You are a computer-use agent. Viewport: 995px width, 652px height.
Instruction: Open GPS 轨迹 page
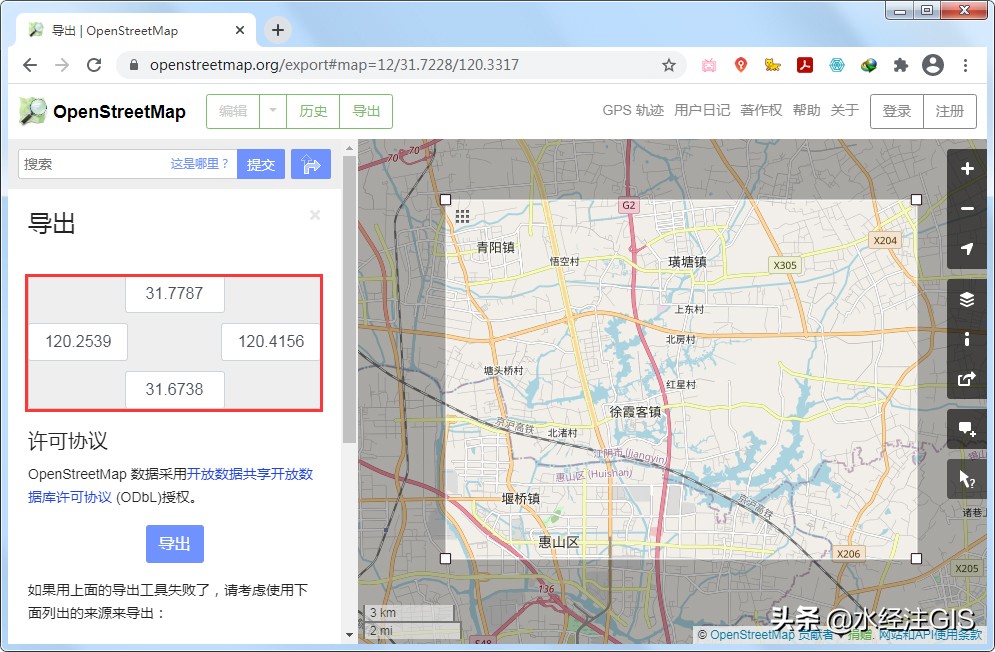click(x=633, y=110)
